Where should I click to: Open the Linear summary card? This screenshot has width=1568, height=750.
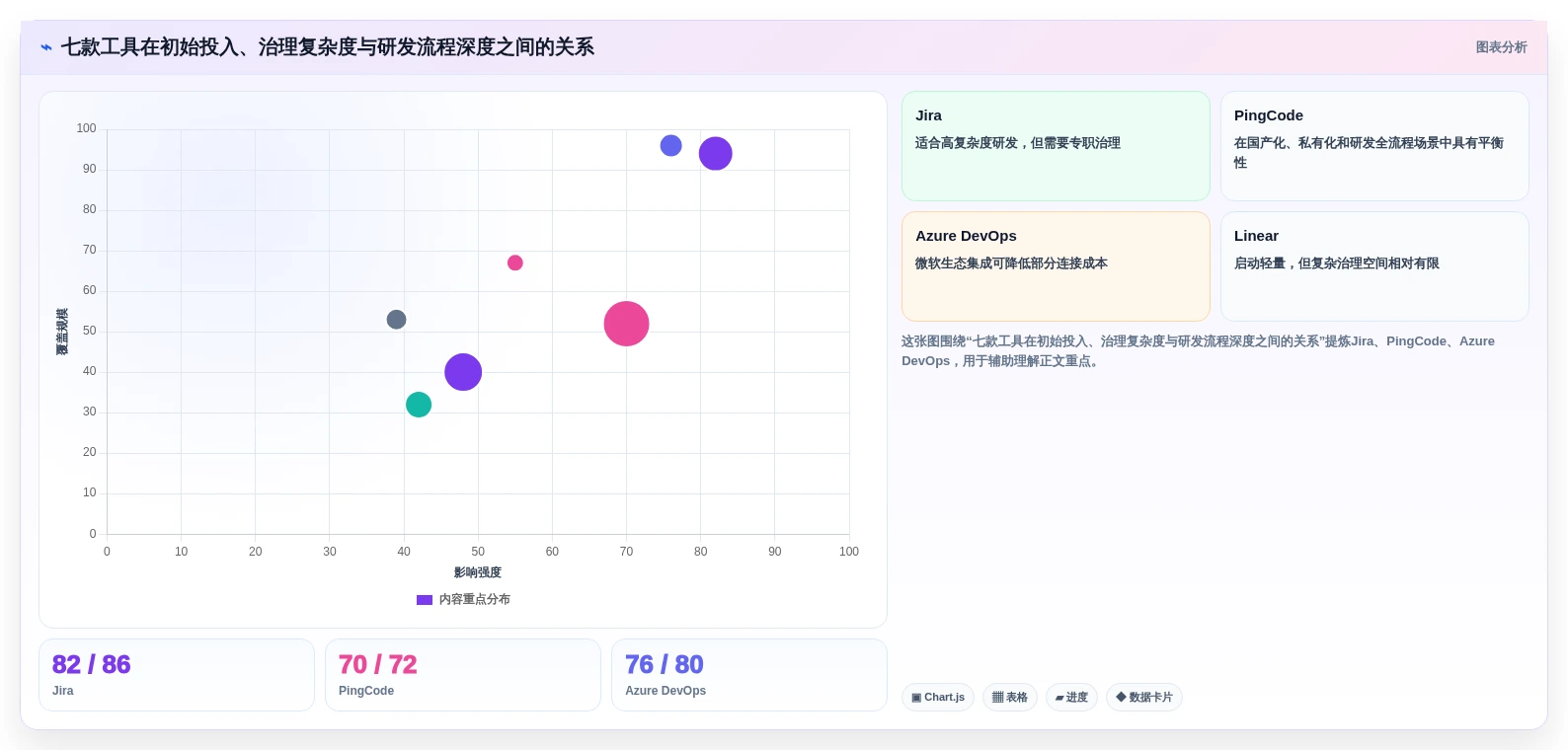(1374, 266)
